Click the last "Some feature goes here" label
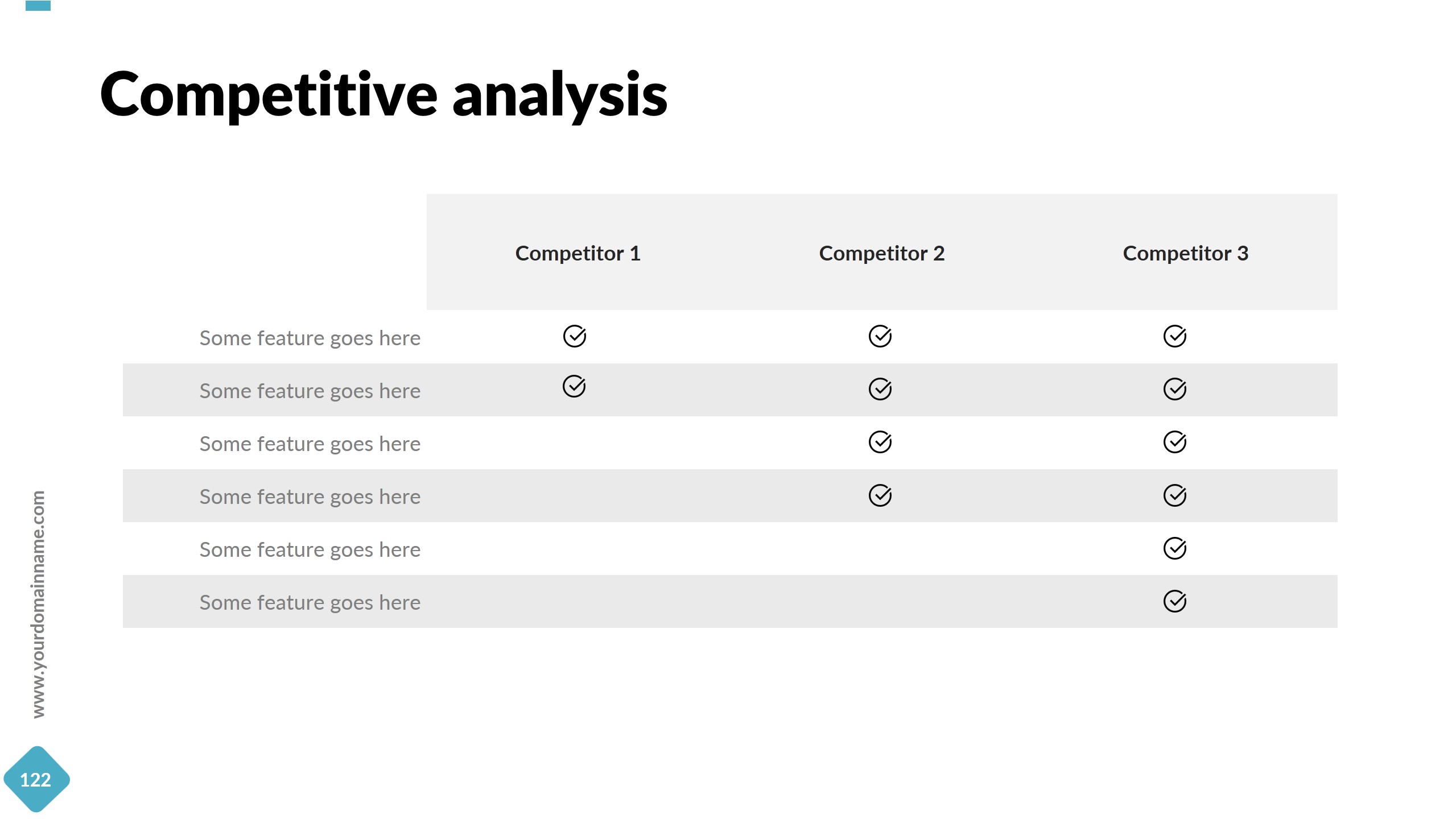This screenshot has height=819, width=1456. tap(310, 602)
